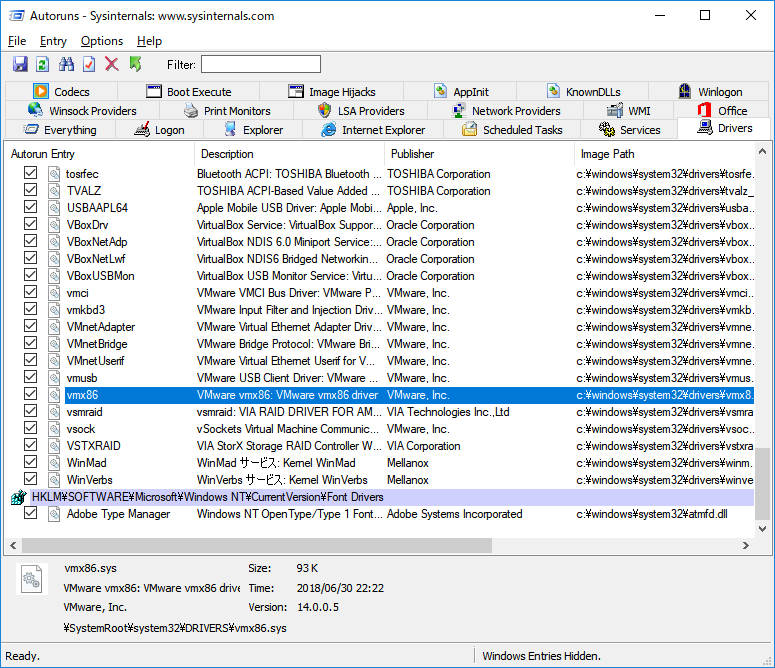The width and height of the screenshot is (775, 668).
Task: Open the Codecs tab
Action: click(x=61, y=92)
